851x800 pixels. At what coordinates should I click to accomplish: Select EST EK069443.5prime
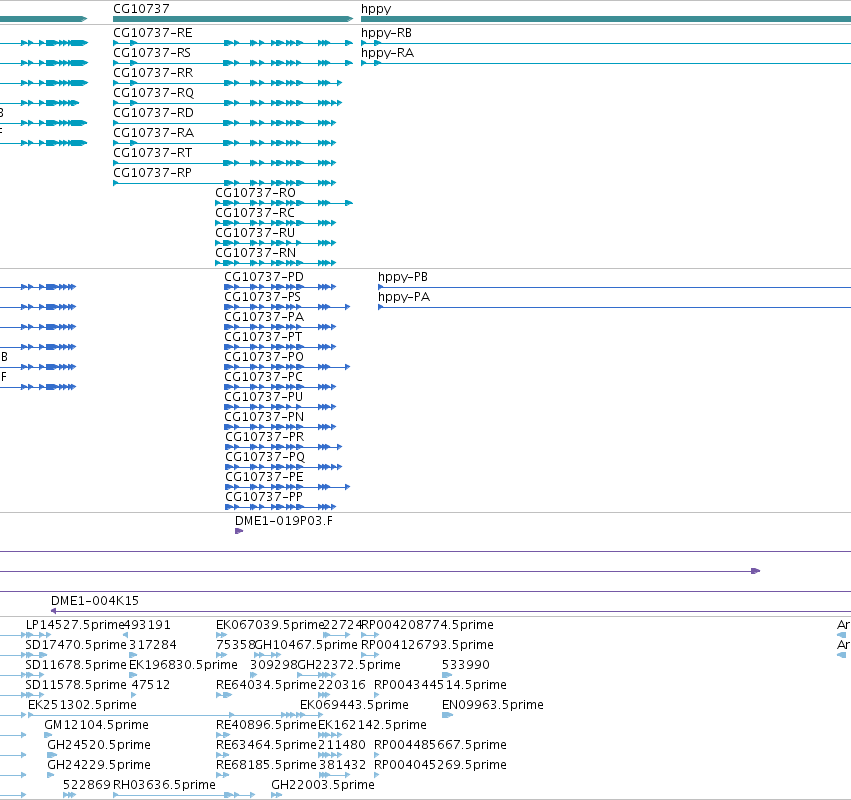(354, 705)
